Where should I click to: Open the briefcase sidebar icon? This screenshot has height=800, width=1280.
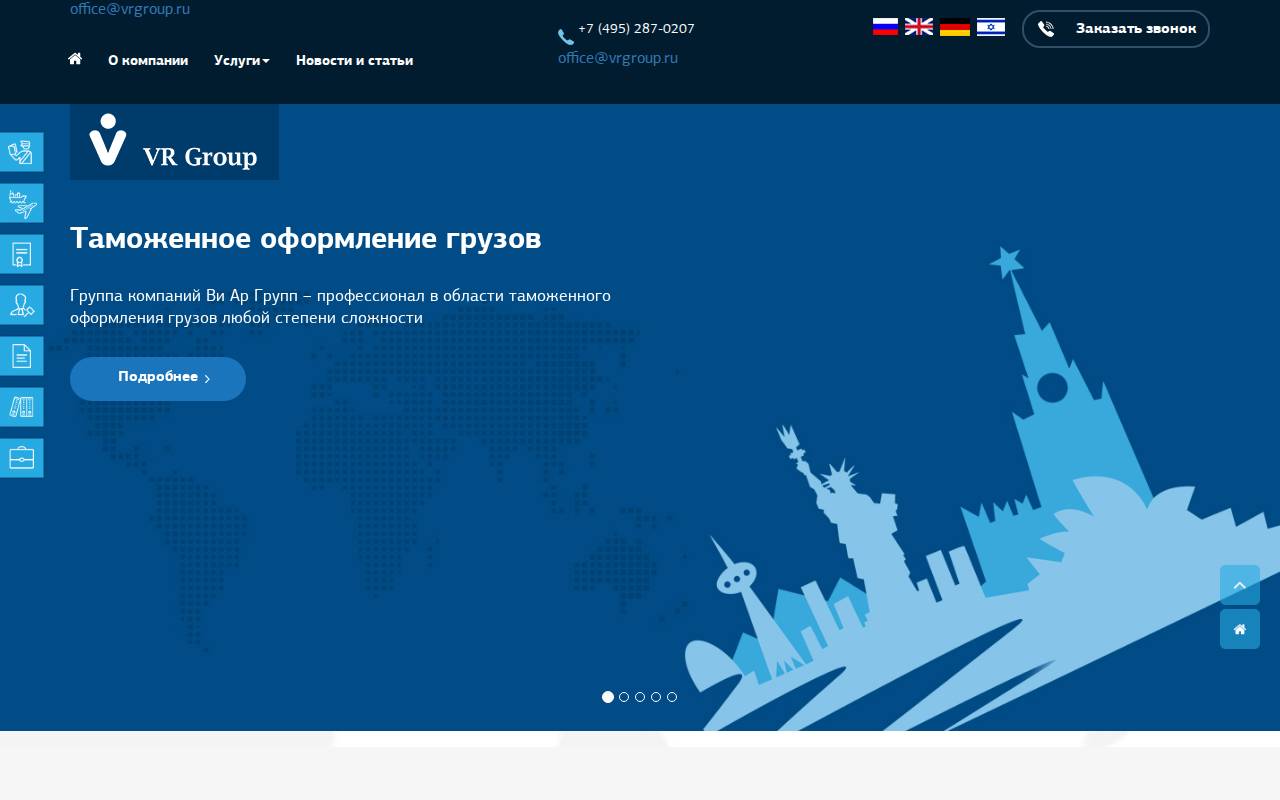(x=21, y=458)
